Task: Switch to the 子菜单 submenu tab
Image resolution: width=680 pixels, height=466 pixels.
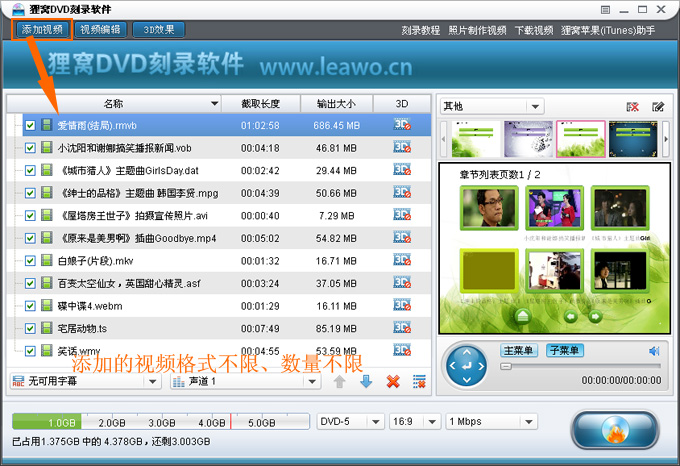Action: click(565, 350)
